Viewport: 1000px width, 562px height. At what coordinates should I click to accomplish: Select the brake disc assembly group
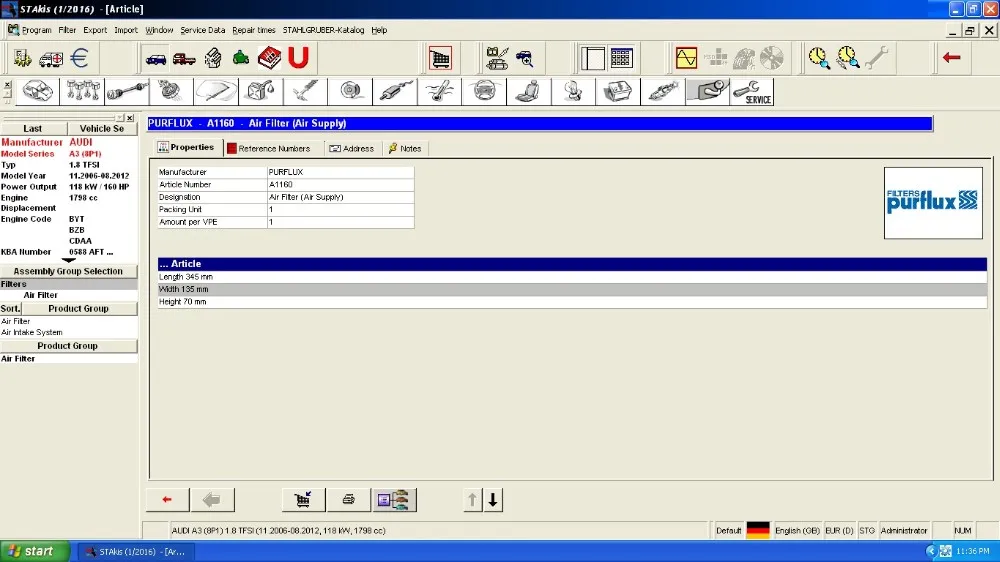coord(350,91)
